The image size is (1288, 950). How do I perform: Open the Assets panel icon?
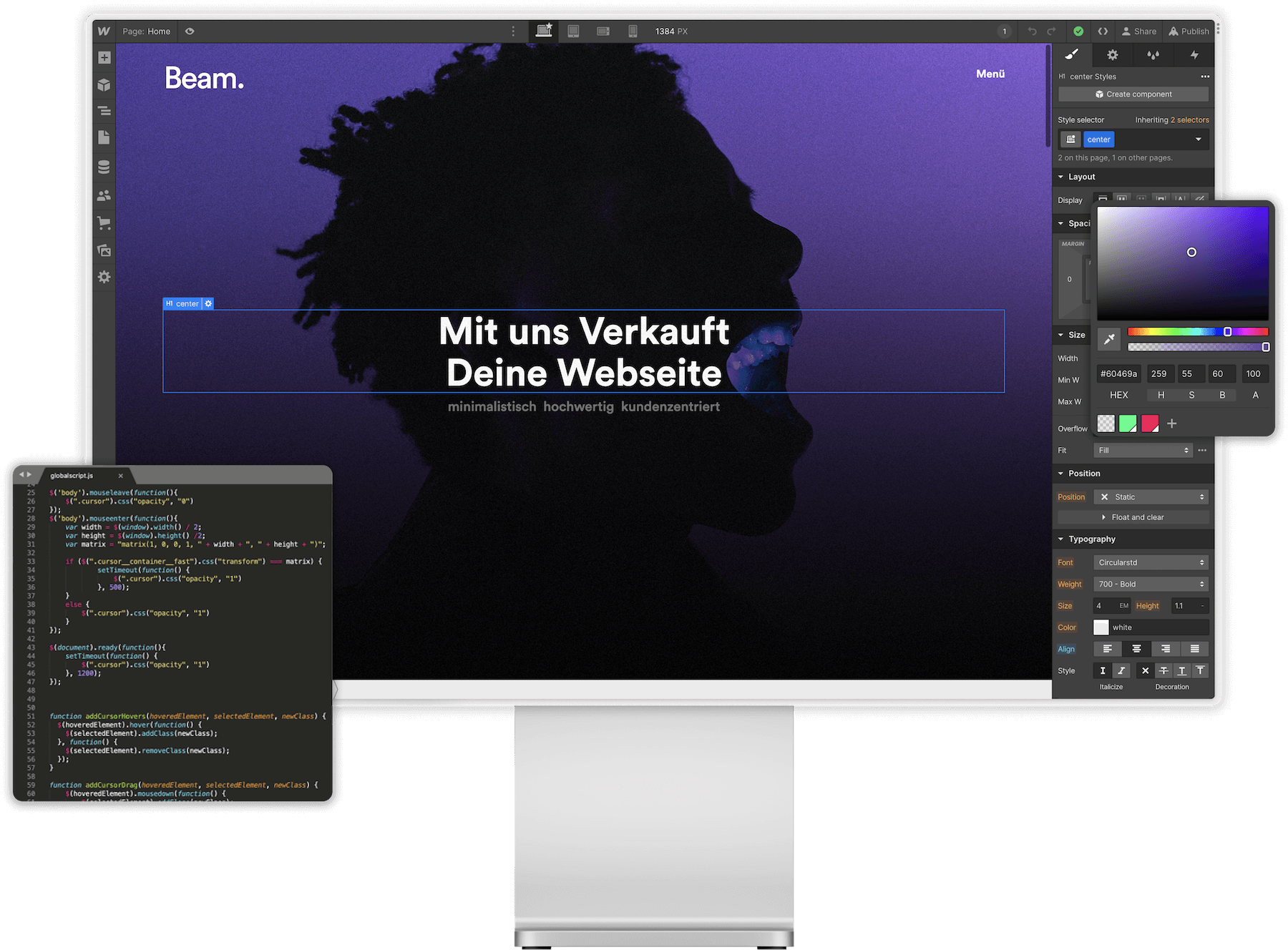(x=104, y=250)
